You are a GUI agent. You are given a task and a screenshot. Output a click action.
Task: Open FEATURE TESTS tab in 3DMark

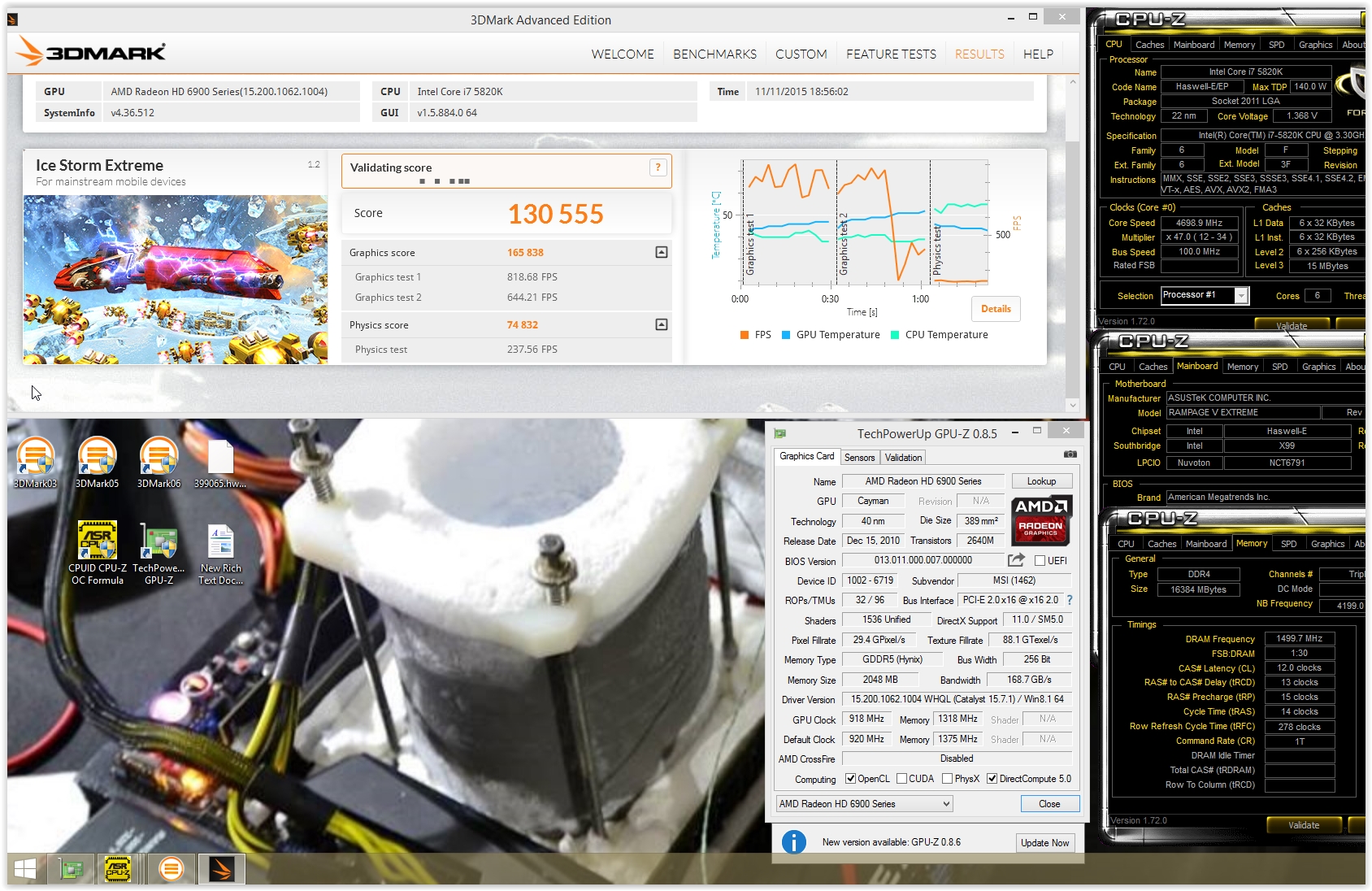click(x=891, y=54)
